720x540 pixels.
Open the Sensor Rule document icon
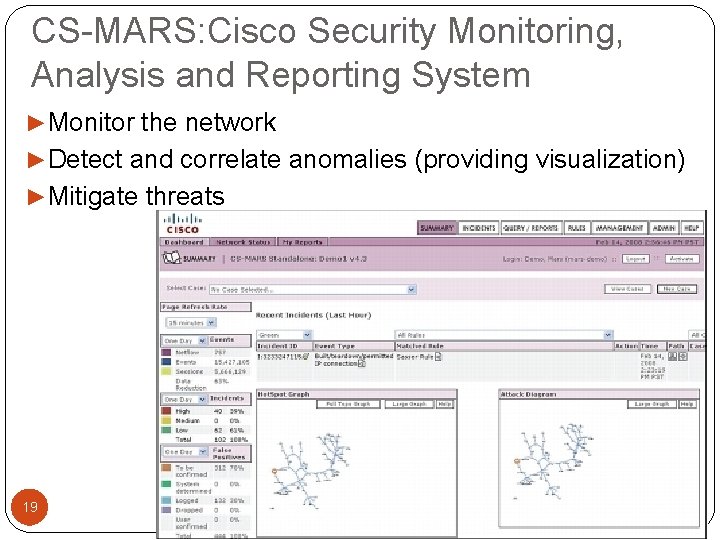(x=438, y=356)
